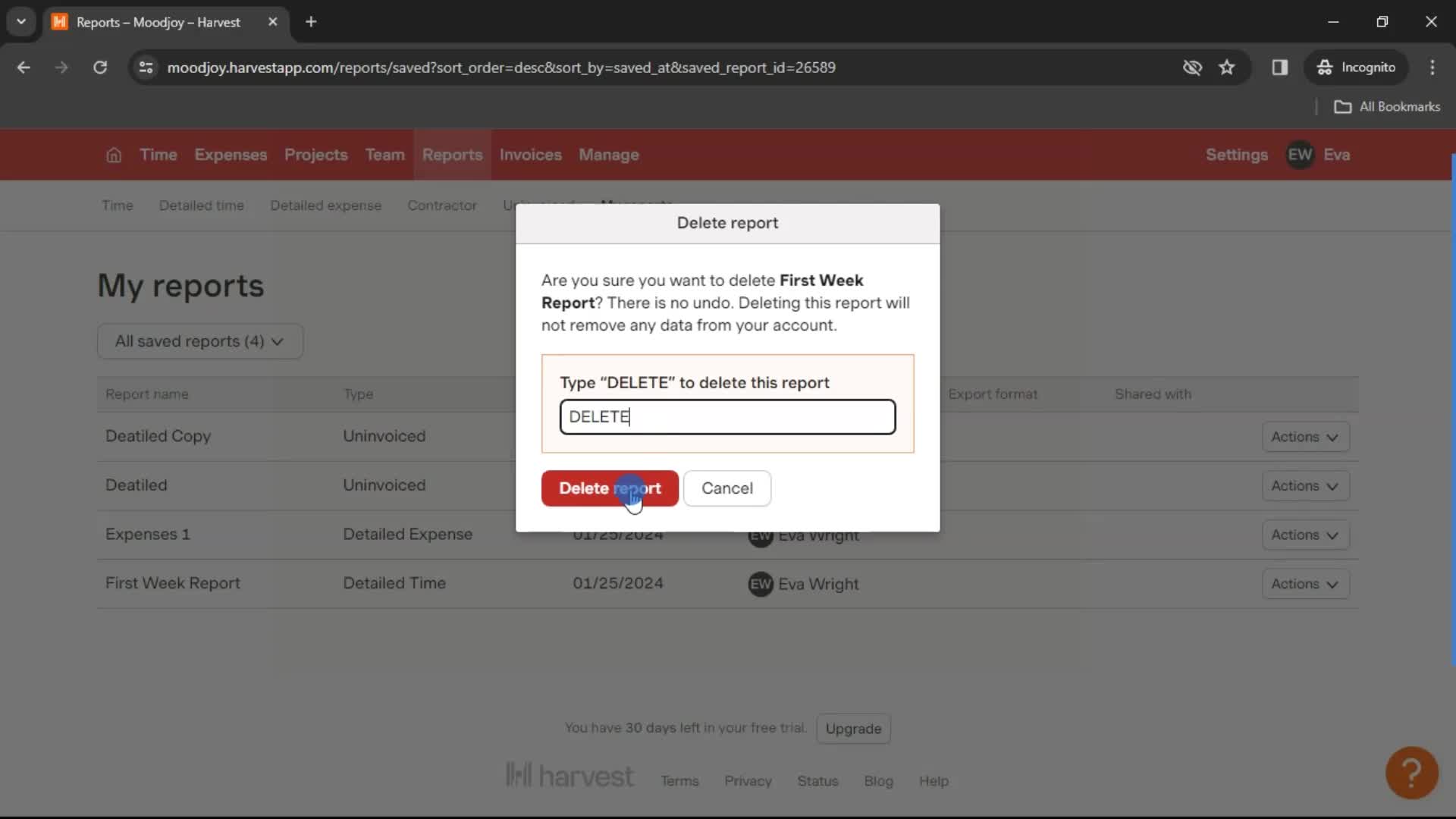Select the Manage menu item

click(x=609, y=154)
